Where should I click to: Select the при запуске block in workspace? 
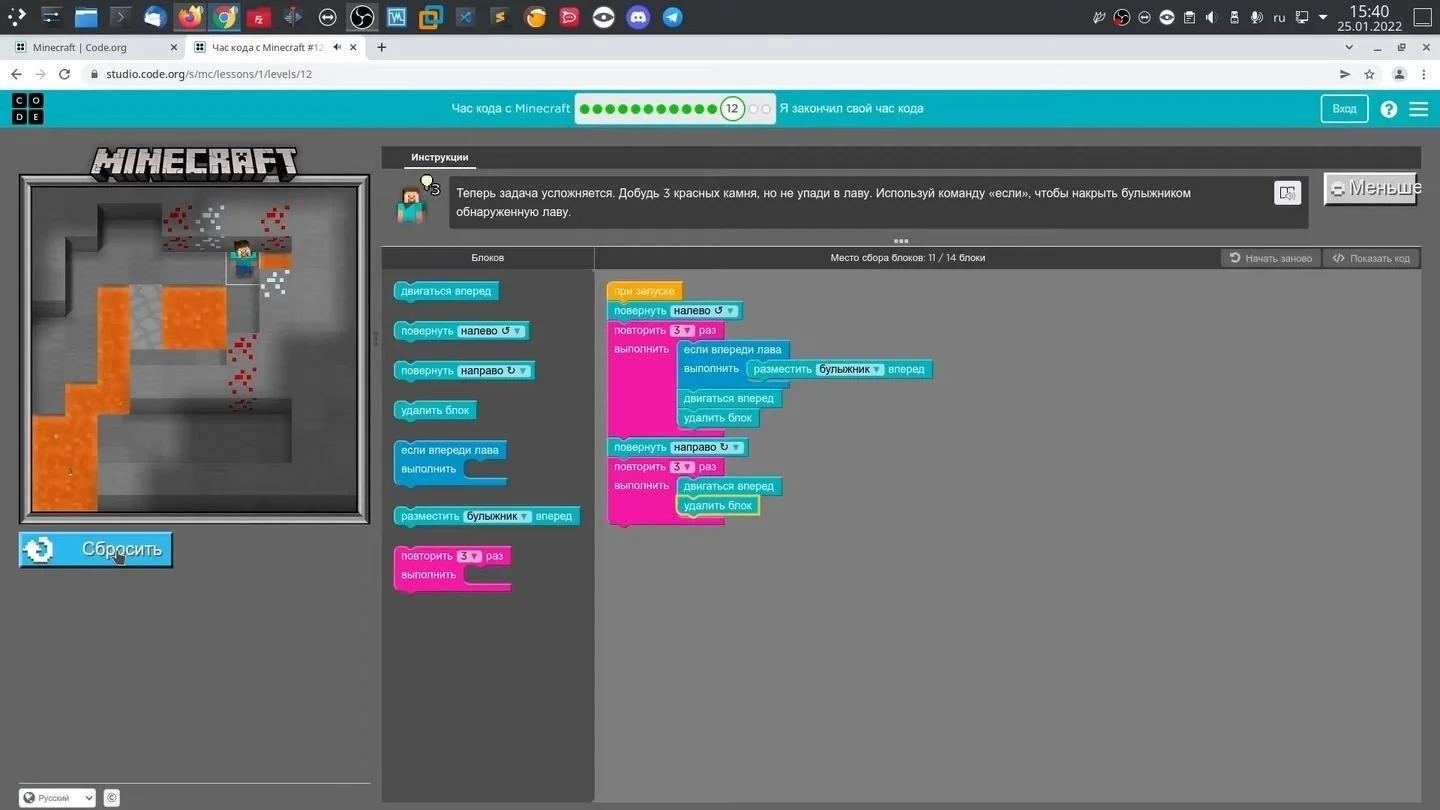[x=644, y=291]
